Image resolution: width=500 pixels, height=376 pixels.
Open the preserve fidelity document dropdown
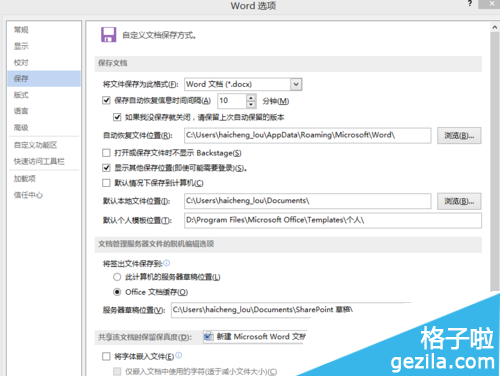(254, 337)
